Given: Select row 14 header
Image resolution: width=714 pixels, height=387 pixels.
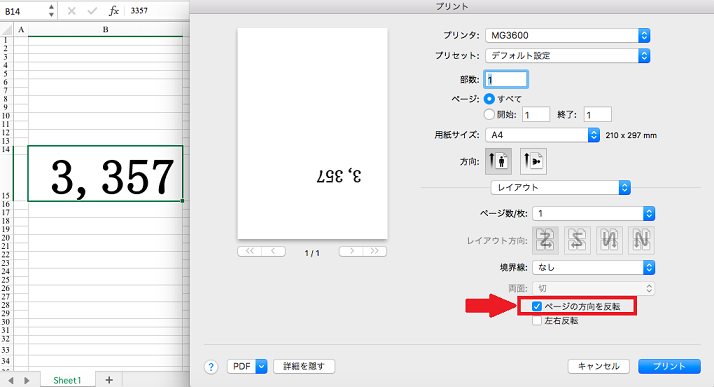Looking at the screenshot, I should click(6, 149).
